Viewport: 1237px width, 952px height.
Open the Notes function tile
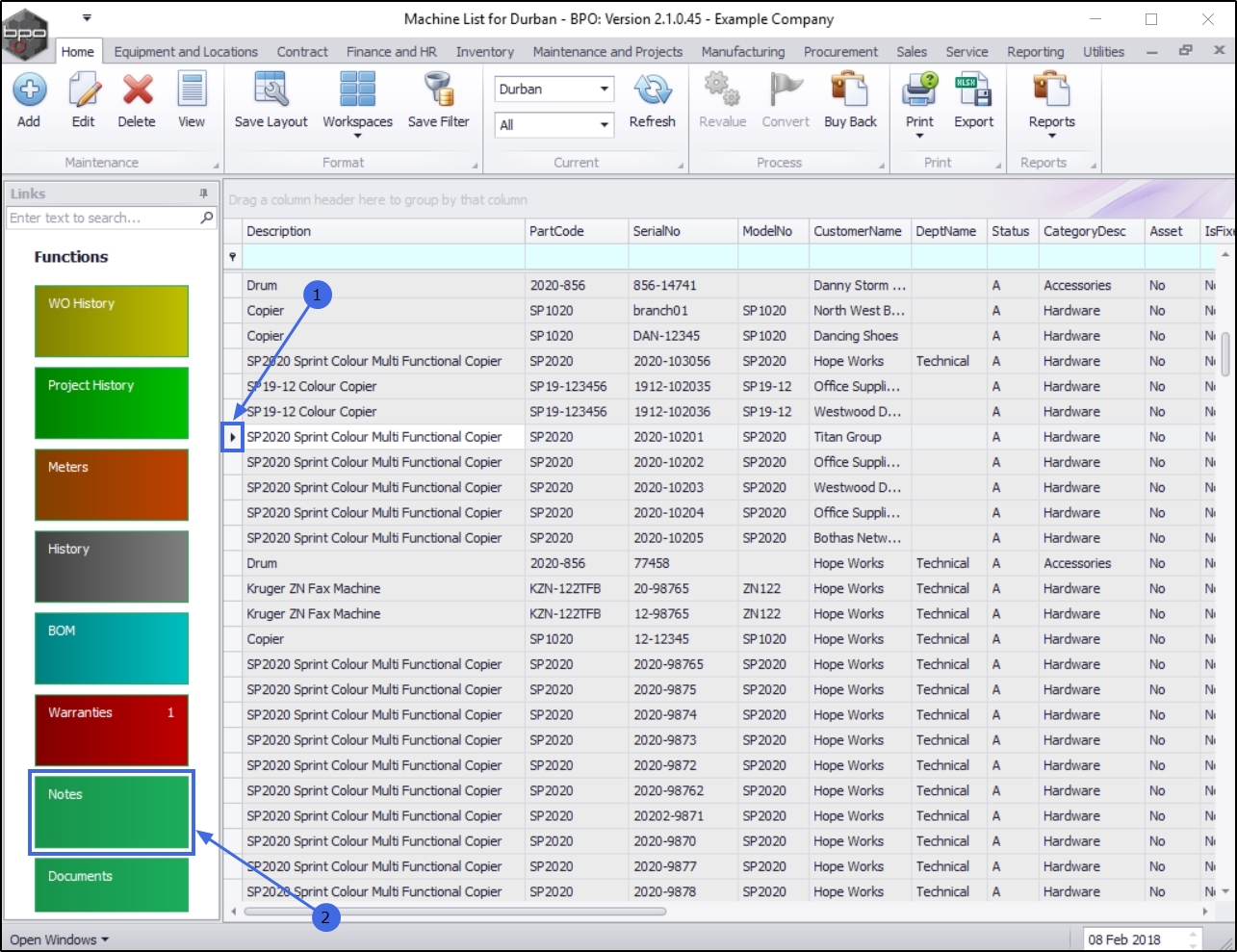point(112,811)
